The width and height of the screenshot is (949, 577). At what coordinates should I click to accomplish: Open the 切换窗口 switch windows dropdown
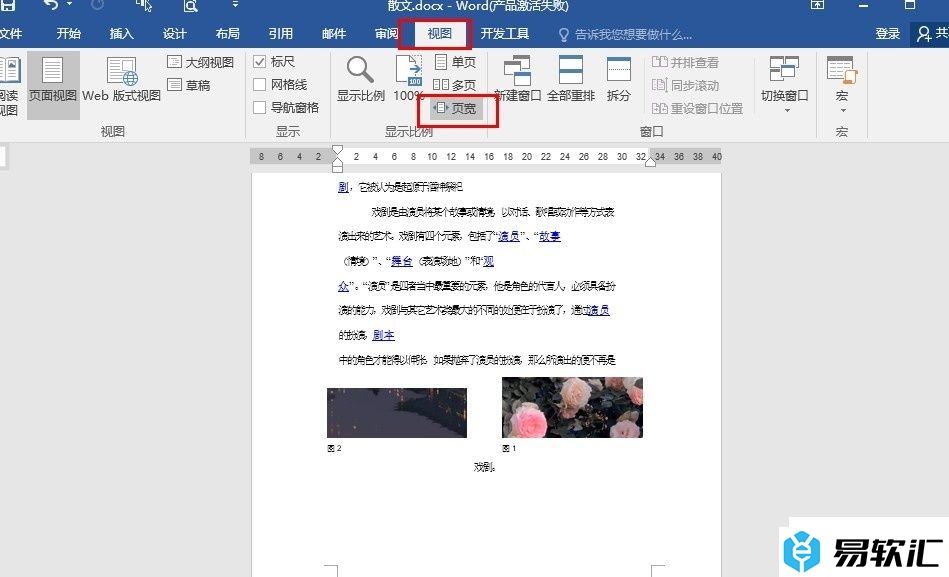click(x=784, y=85)
